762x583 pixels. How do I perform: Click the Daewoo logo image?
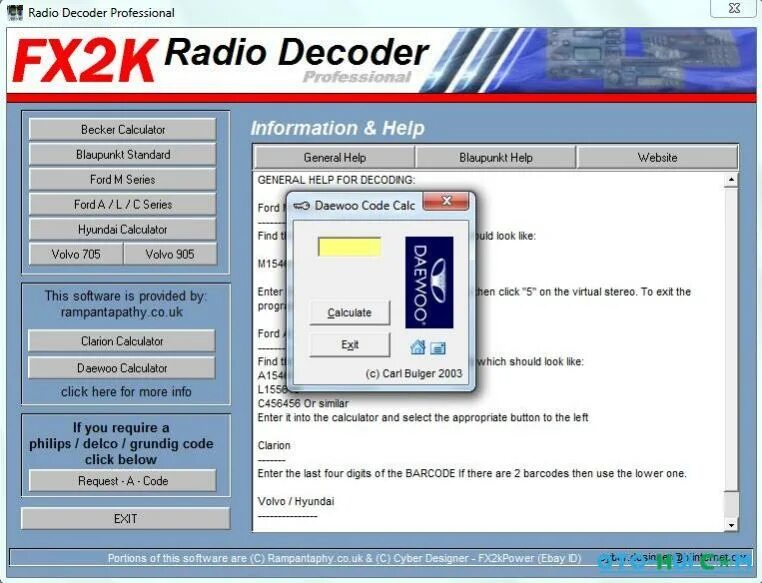[429, 282]
